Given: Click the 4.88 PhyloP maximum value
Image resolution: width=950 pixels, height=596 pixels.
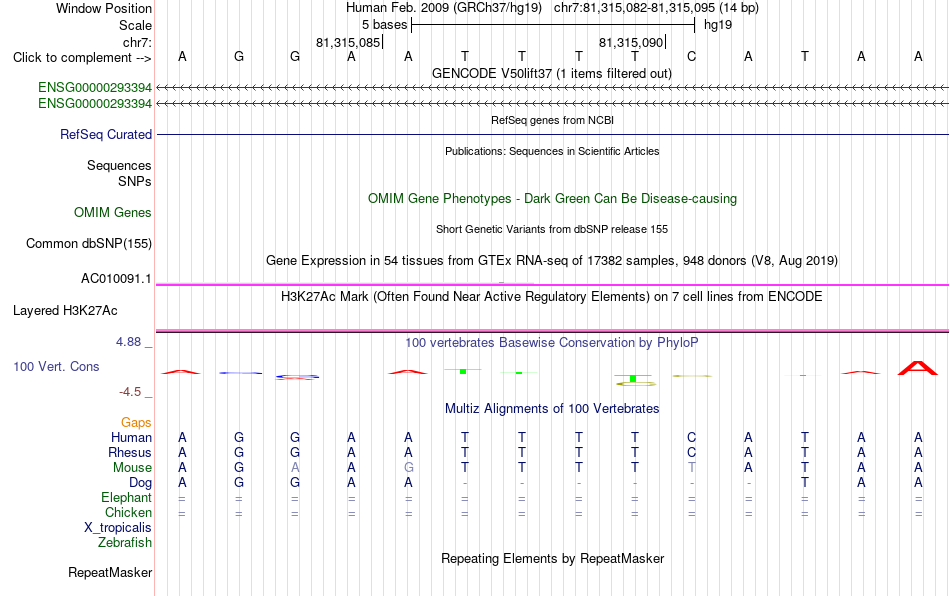Looking at the screenshot, I should [128, 342].
